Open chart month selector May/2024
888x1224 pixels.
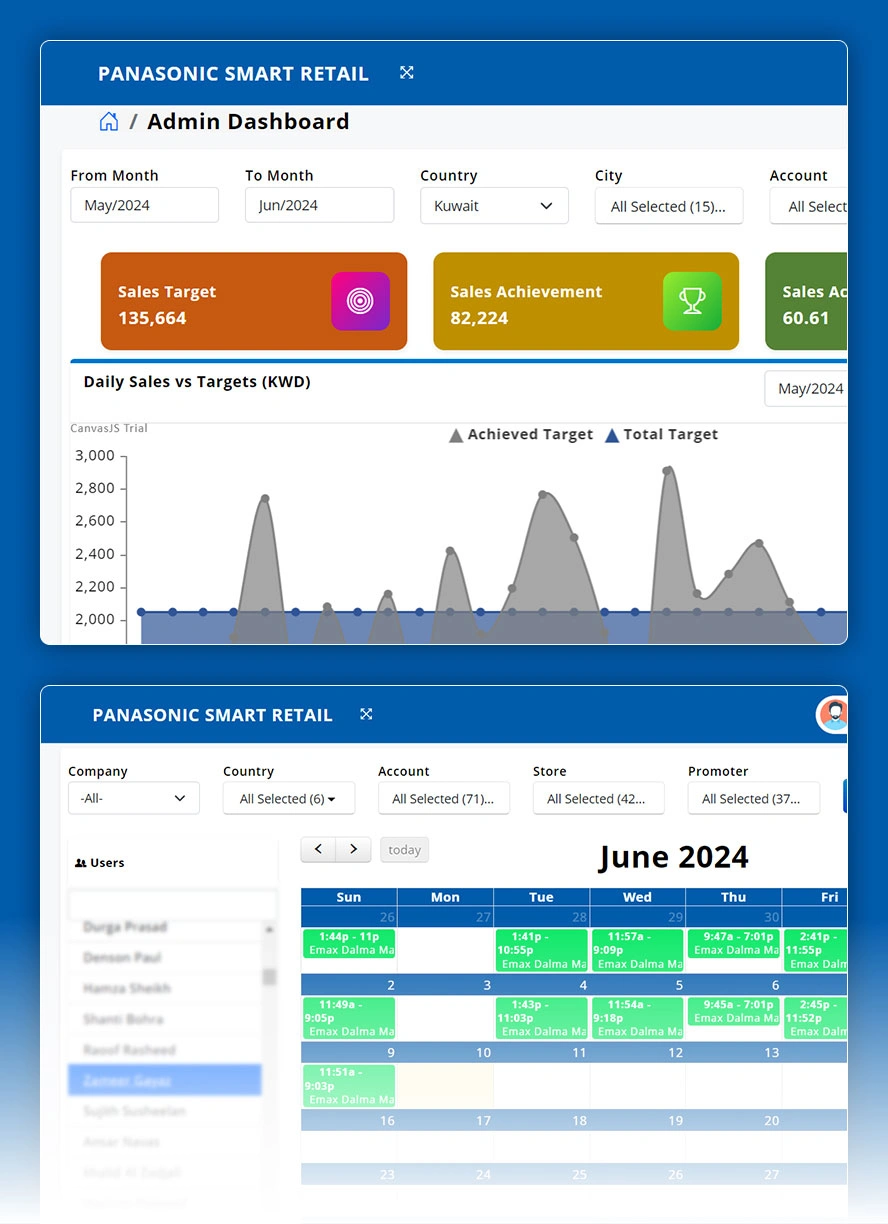click(x=806, y=389)
